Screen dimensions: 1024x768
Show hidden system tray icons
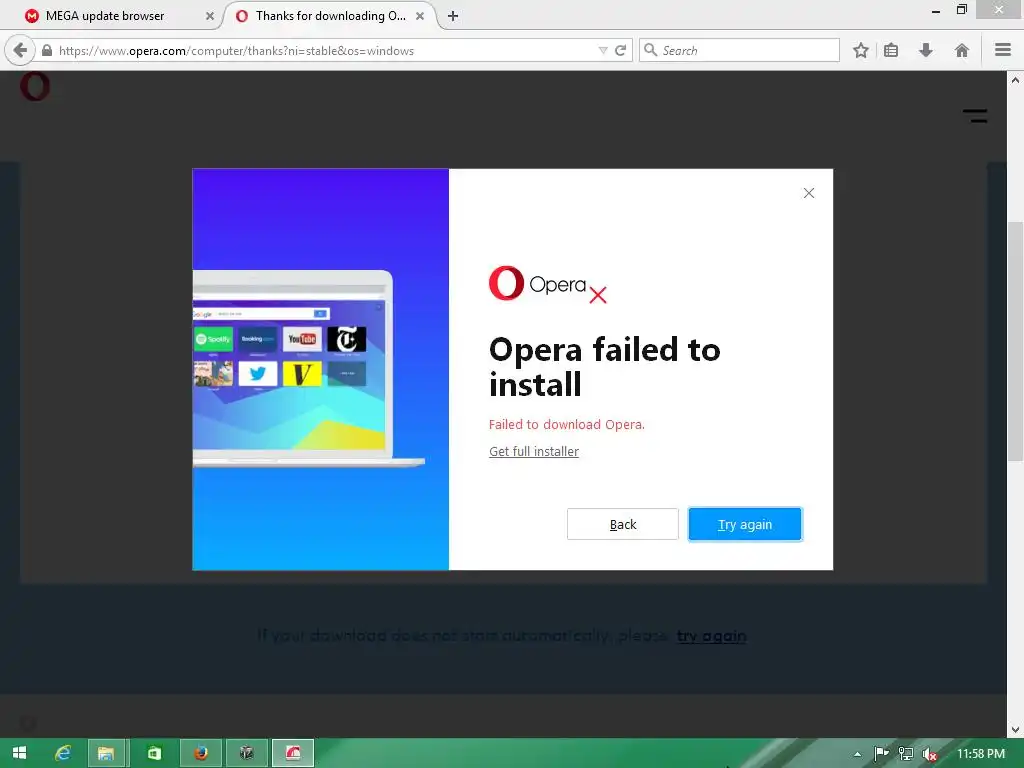pyautogui.click(x=857, y=754)
